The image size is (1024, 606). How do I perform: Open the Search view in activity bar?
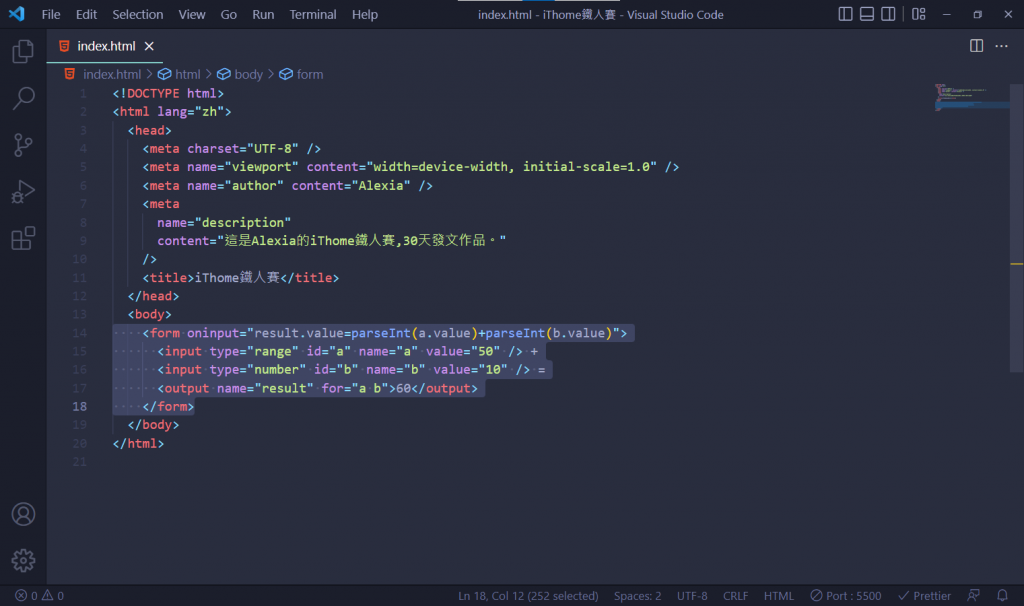pos(23,99)
